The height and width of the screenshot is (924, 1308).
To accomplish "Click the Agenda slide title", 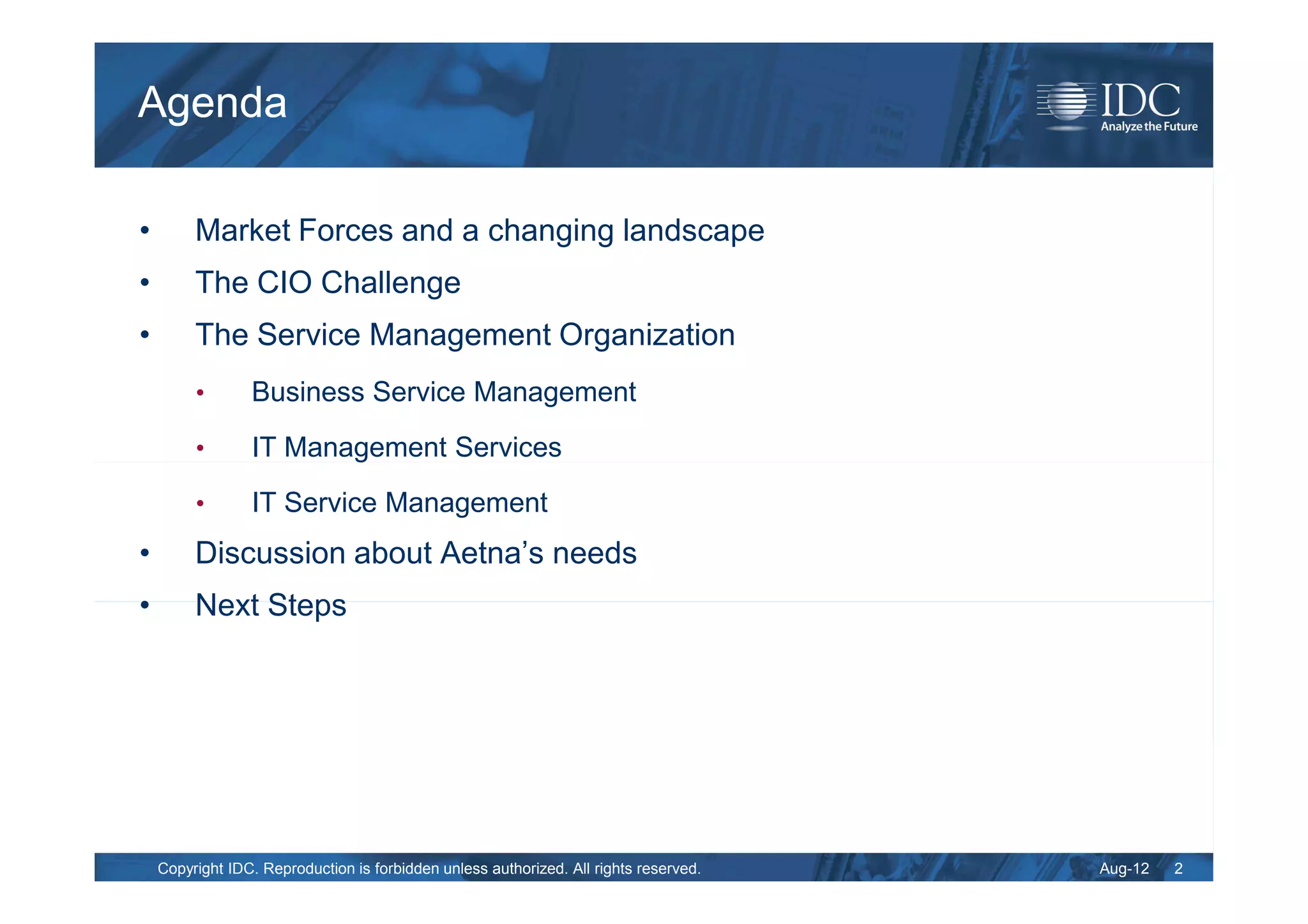I will pos(213,102).
